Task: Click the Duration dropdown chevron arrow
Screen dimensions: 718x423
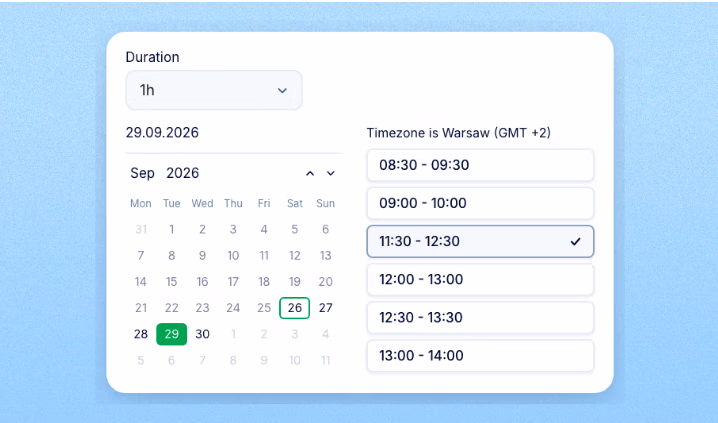Action: click(x=282, y=91)
